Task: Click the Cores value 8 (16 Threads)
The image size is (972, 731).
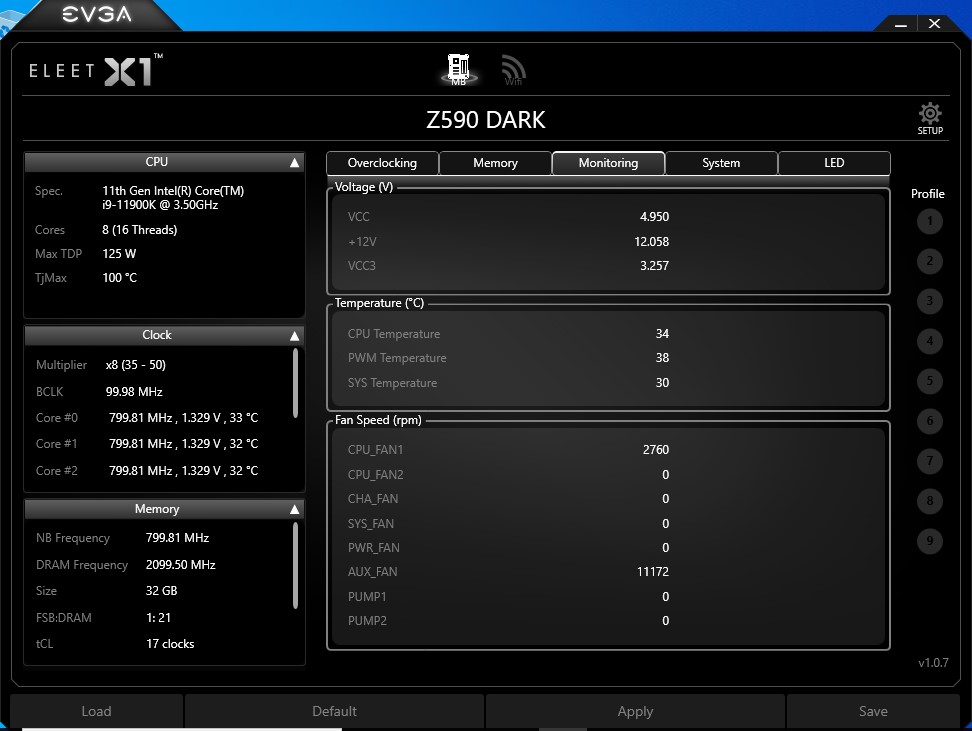Action: click(139, 230)
